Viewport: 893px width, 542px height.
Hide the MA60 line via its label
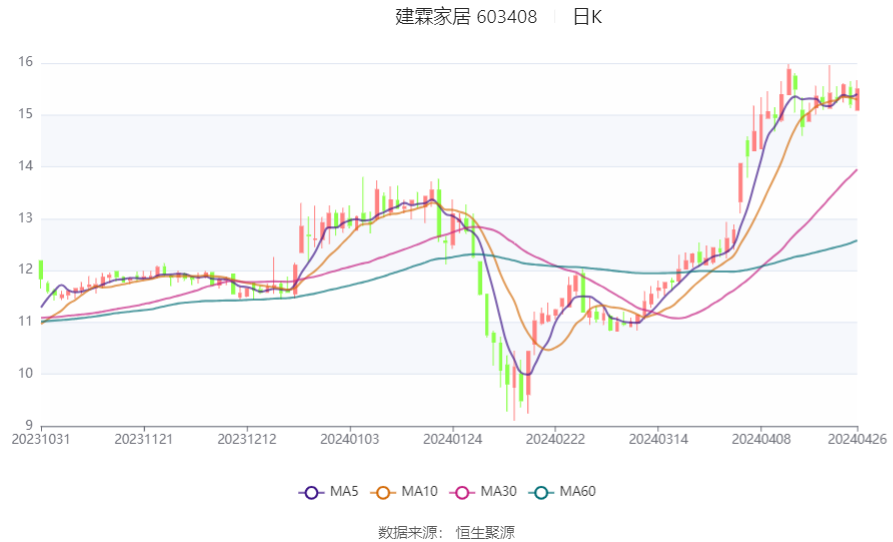(x=577, y=491)
